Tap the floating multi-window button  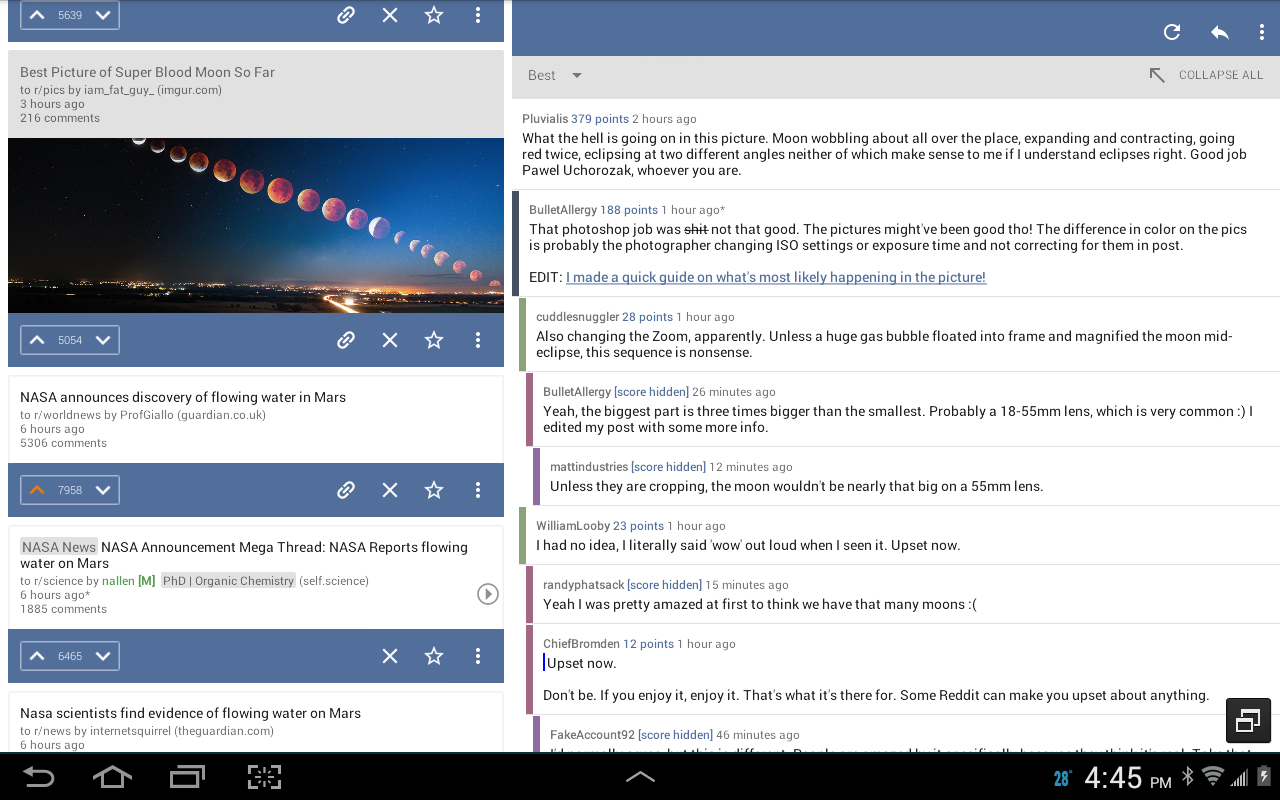1248,720
